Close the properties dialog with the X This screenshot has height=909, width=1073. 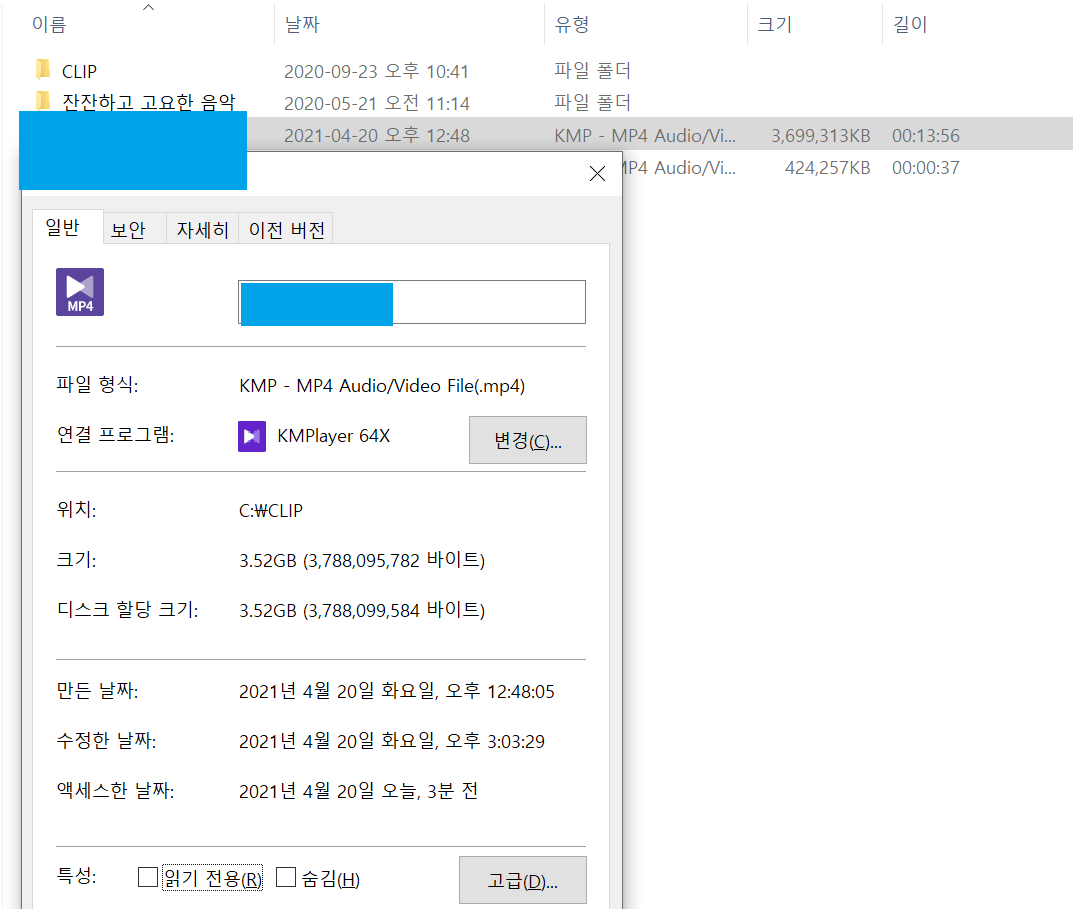(597, 174)
